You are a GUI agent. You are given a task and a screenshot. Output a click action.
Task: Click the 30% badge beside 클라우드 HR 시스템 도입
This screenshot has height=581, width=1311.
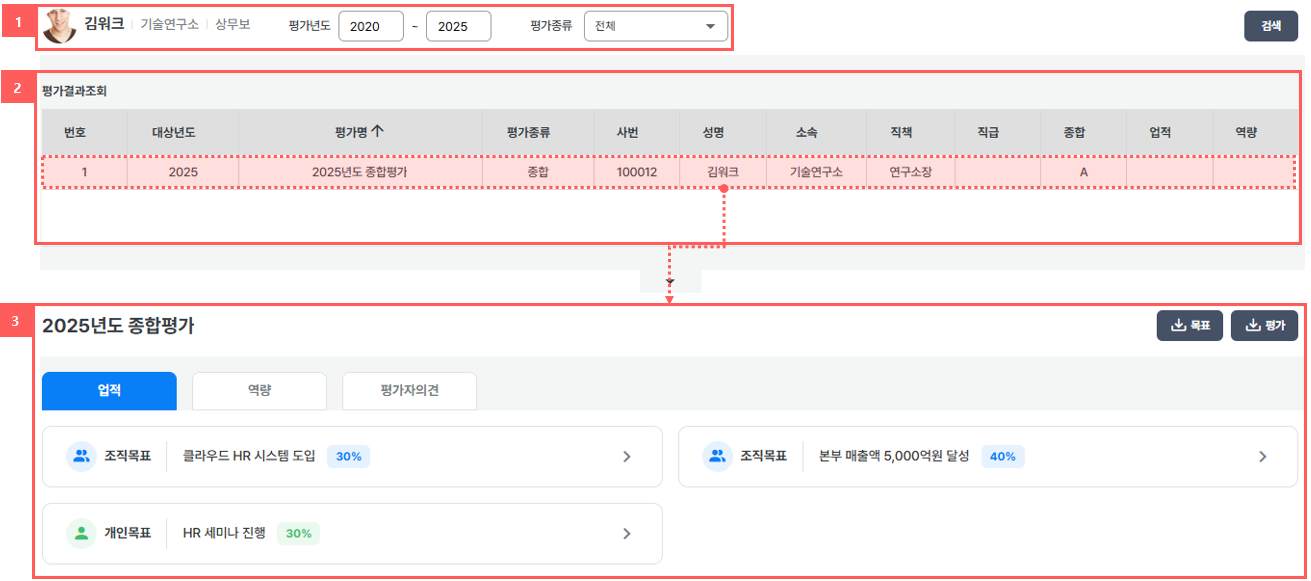click(349, 456)
